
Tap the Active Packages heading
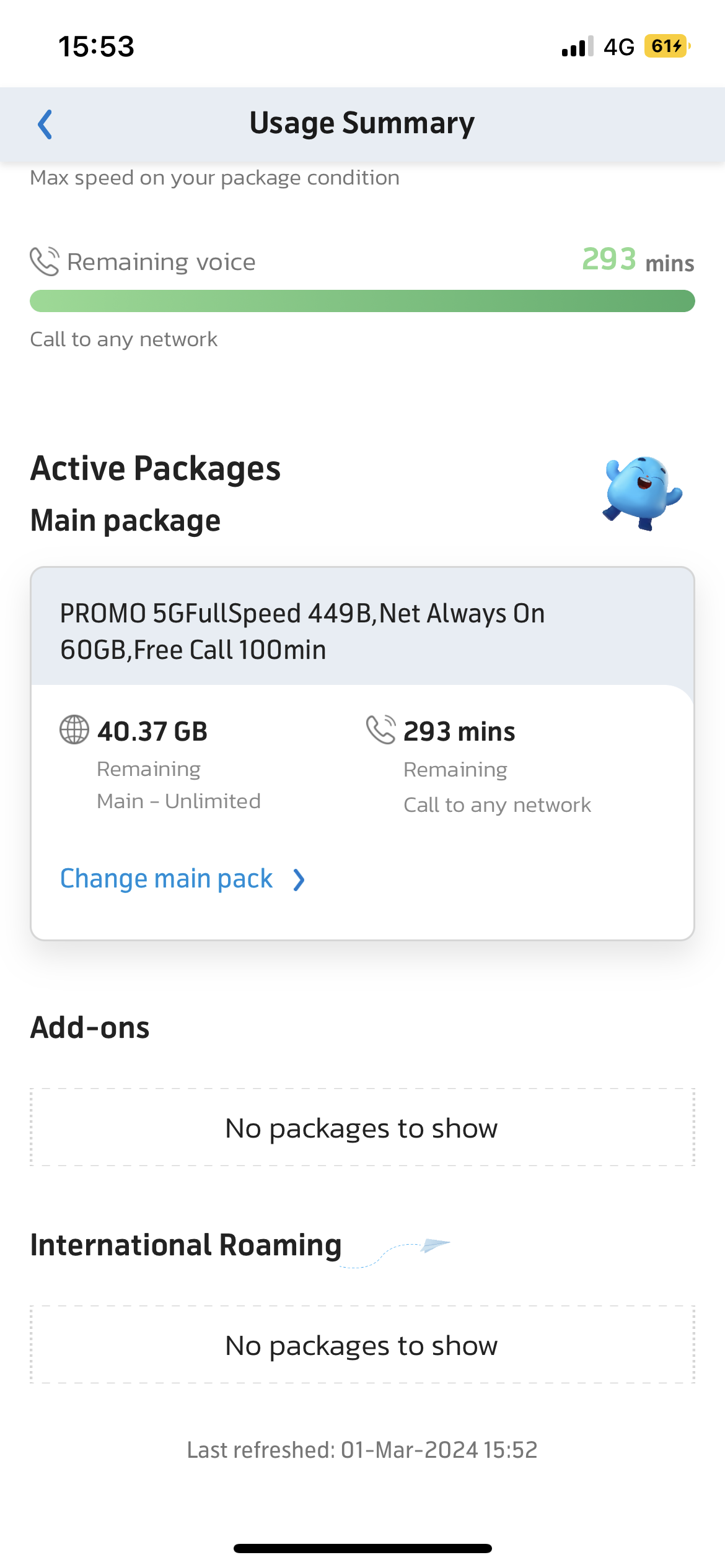point(156,468)
